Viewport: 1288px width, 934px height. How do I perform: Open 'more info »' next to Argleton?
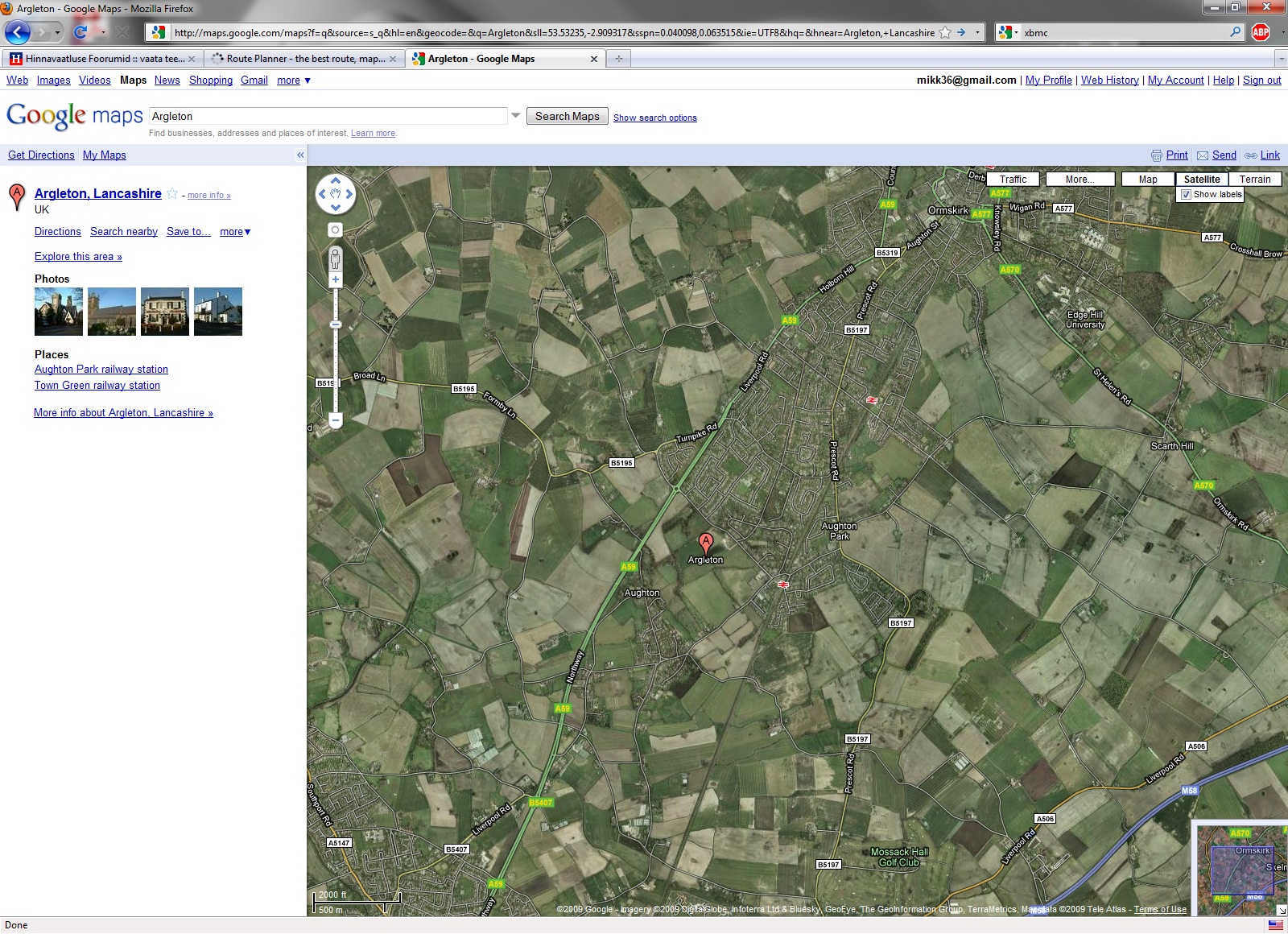tap(209, 196)
